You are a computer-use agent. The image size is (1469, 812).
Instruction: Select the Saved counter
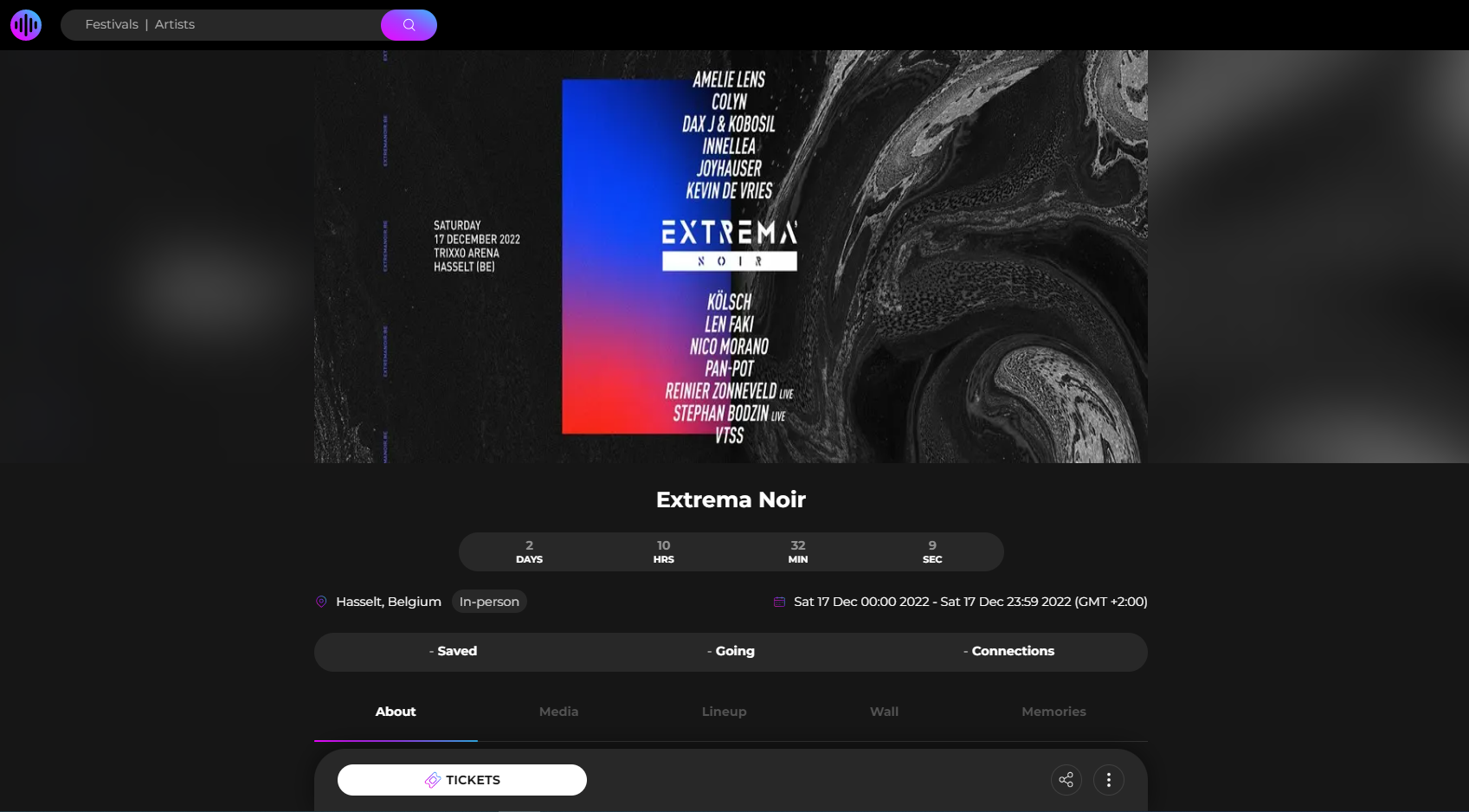(453, 651)
